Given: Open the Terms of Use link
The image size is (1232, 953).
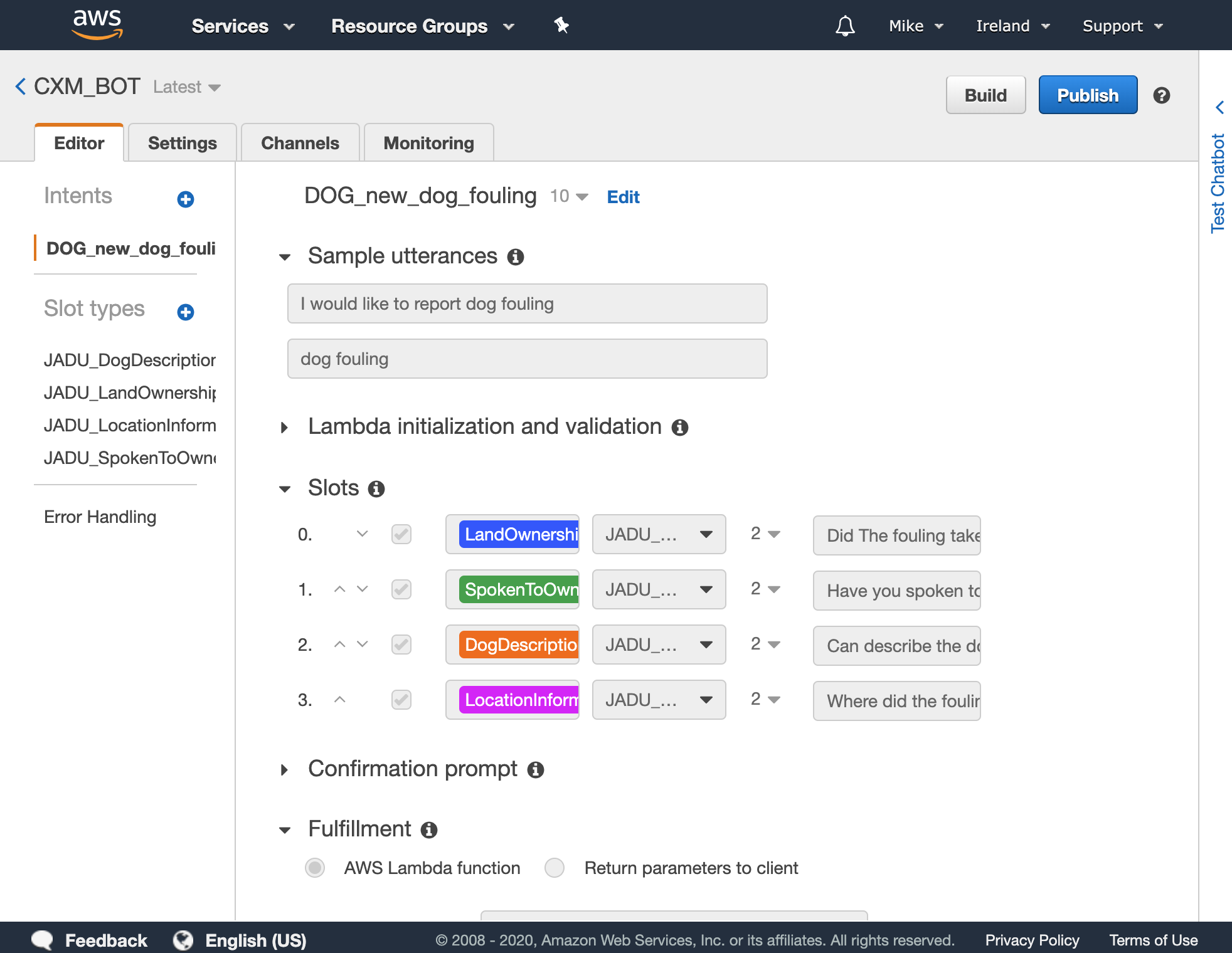Looking at the screenshot, I should tap(1153, 940).
